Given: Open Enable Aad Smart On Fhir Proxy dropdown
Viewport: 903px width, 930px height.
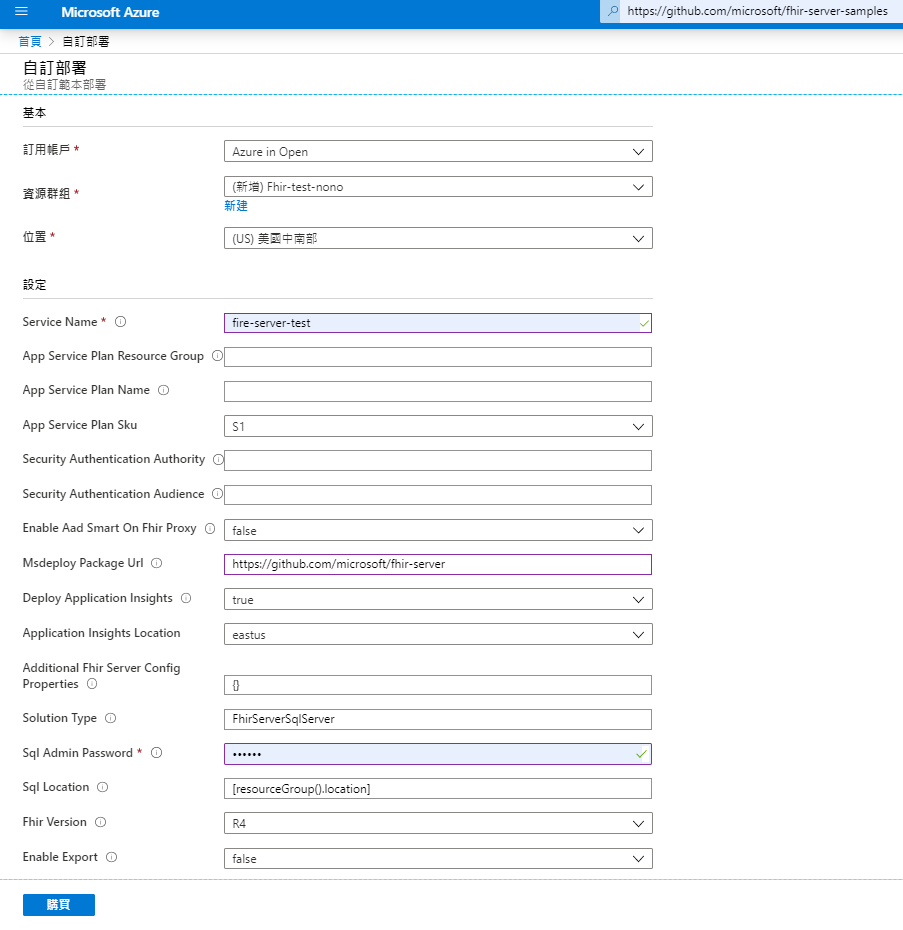Looking at the screenshot, I should (x=438, y=530).
